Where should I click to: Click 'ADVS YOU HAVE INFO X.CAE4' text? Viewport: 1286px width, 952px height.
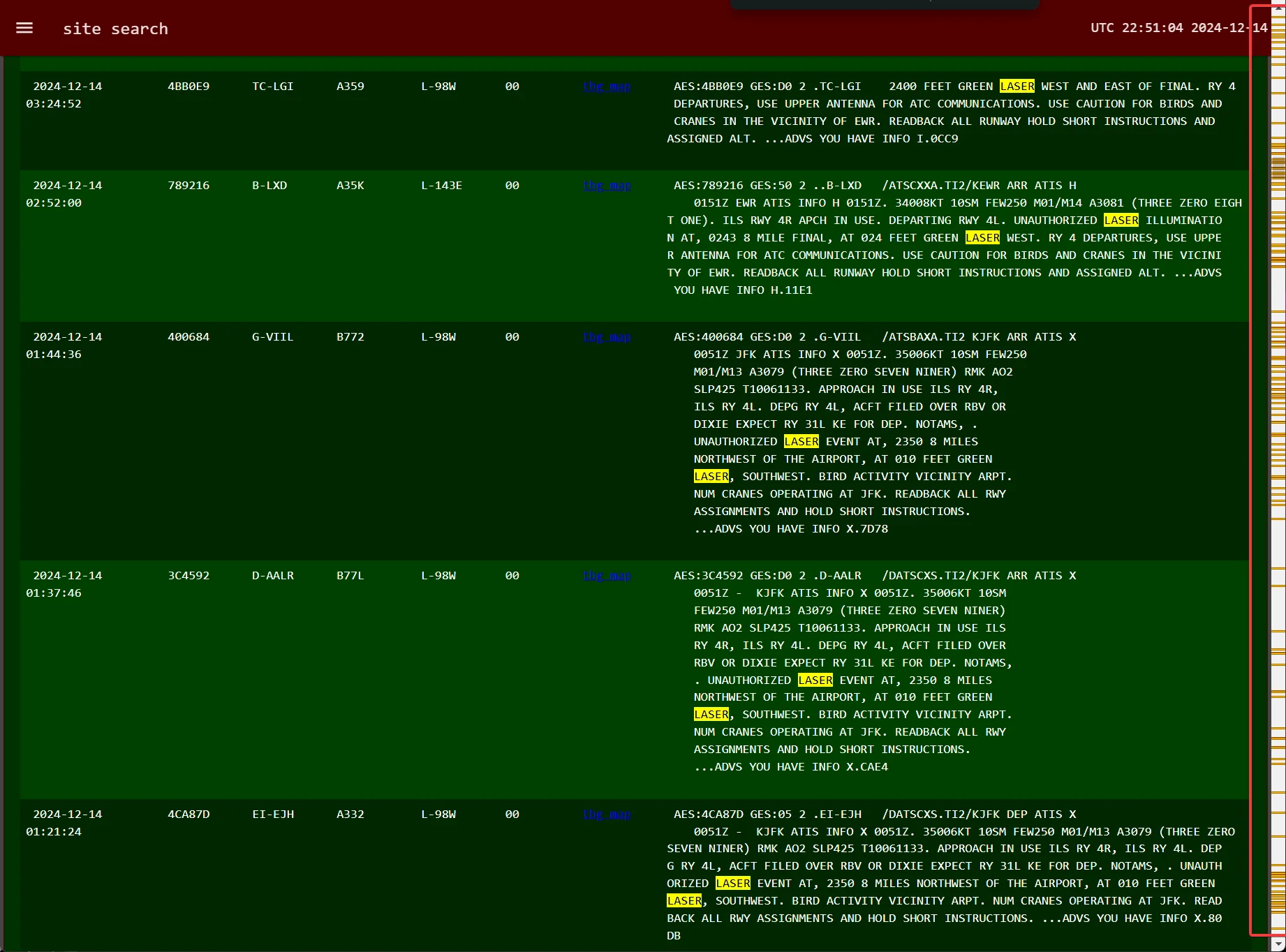(x=801, y=767)
